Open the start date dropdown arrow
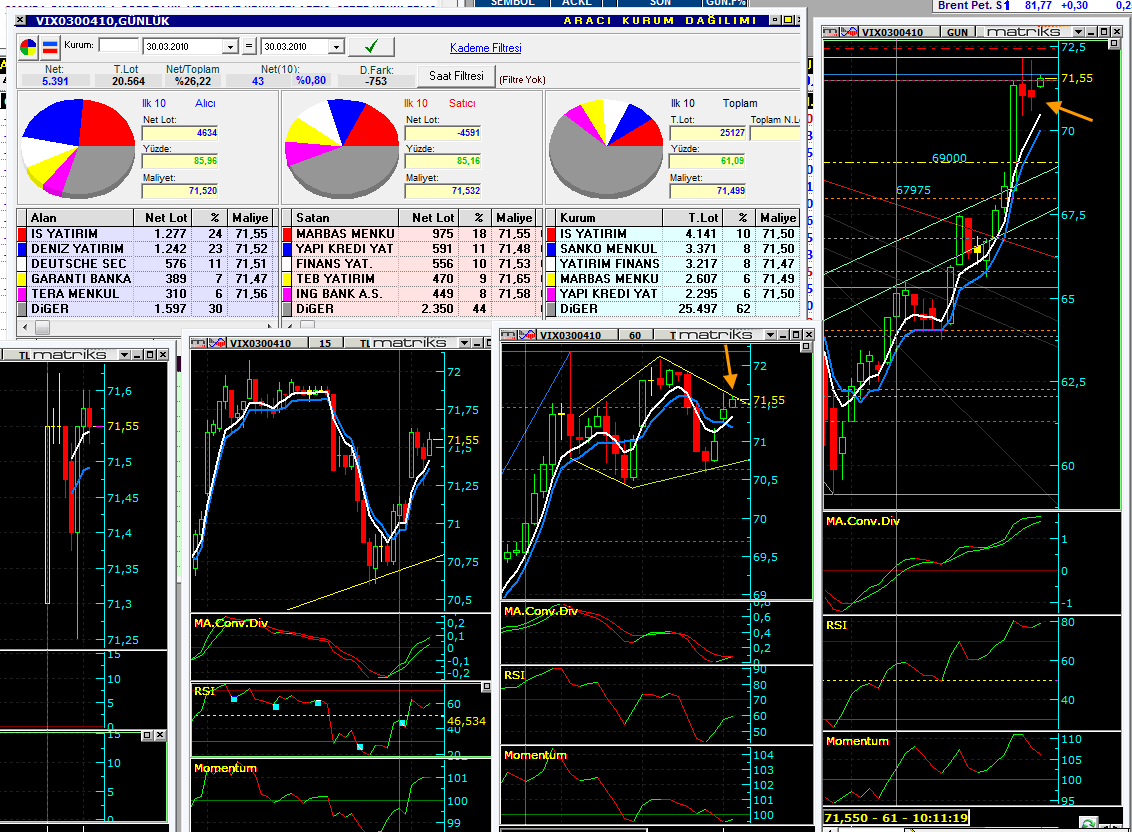1132x832 pixels. click(x=230, y=47)
